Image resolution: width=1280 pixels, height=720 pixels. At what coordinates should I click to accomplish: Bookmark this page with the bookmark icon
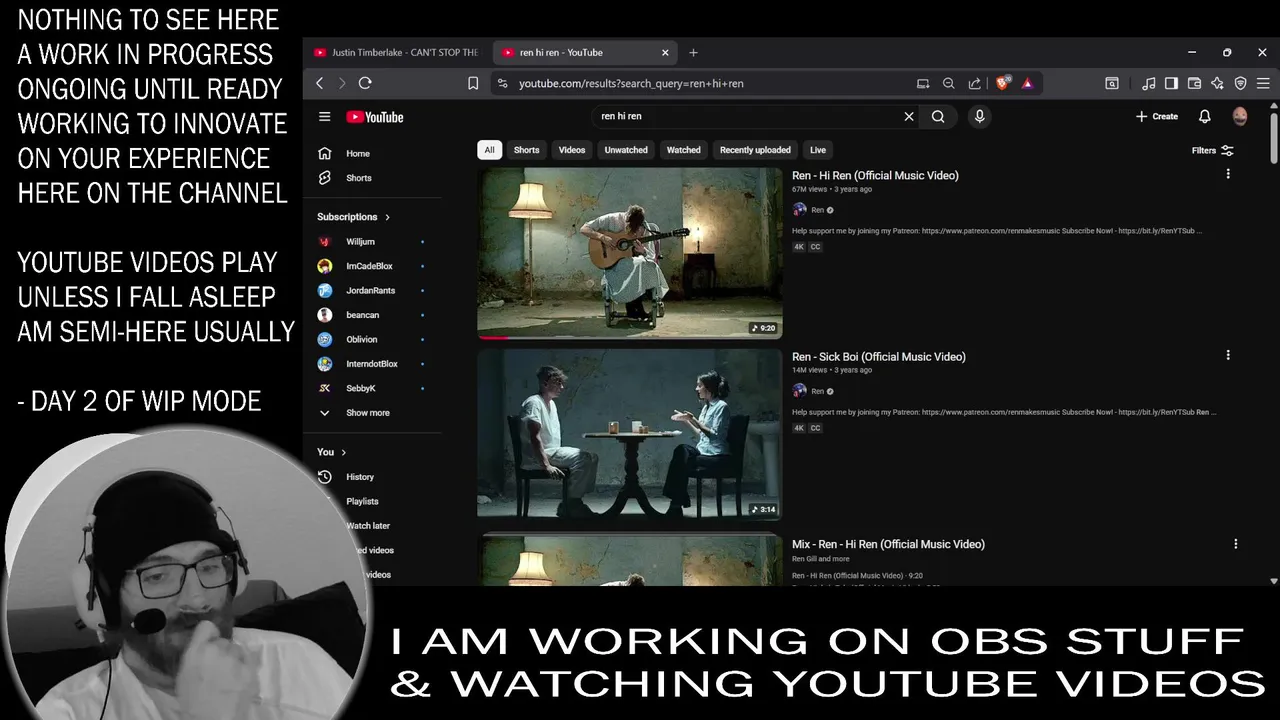pos(473,83)
